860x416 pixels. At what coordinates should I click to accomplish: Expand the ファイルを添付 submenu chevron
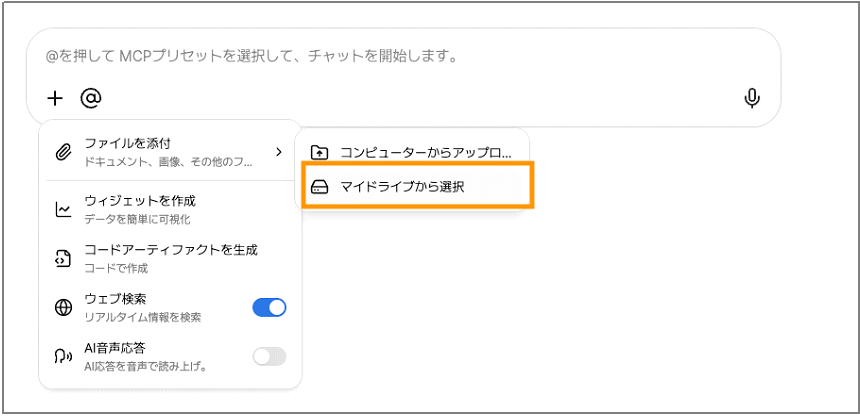[278, 152]
